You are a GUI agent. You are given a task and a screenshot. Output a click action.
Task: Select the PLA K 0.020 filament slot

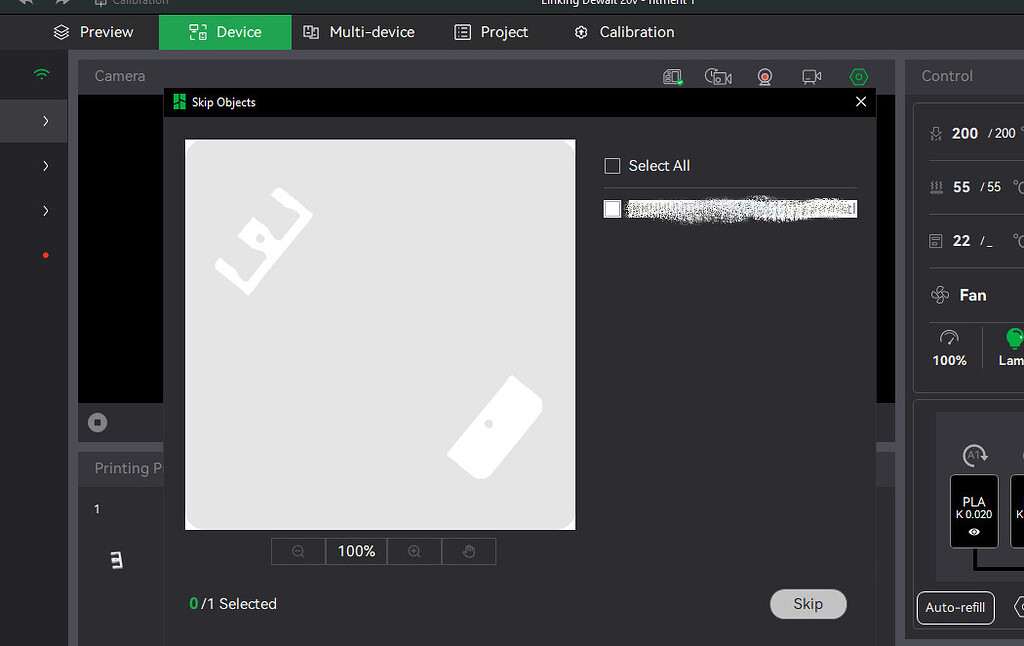974,511
